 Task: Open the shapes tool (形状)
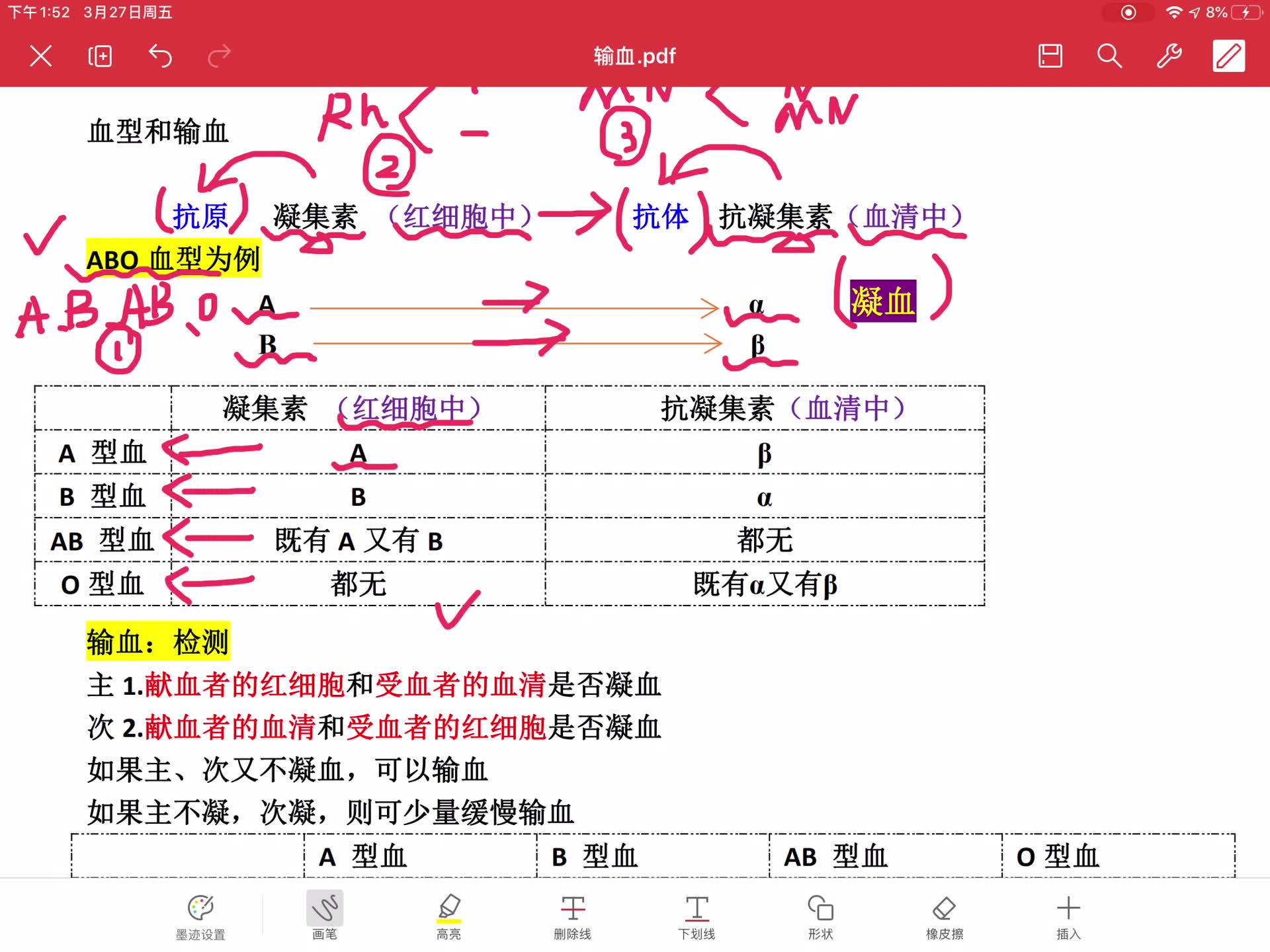point(820,917)
